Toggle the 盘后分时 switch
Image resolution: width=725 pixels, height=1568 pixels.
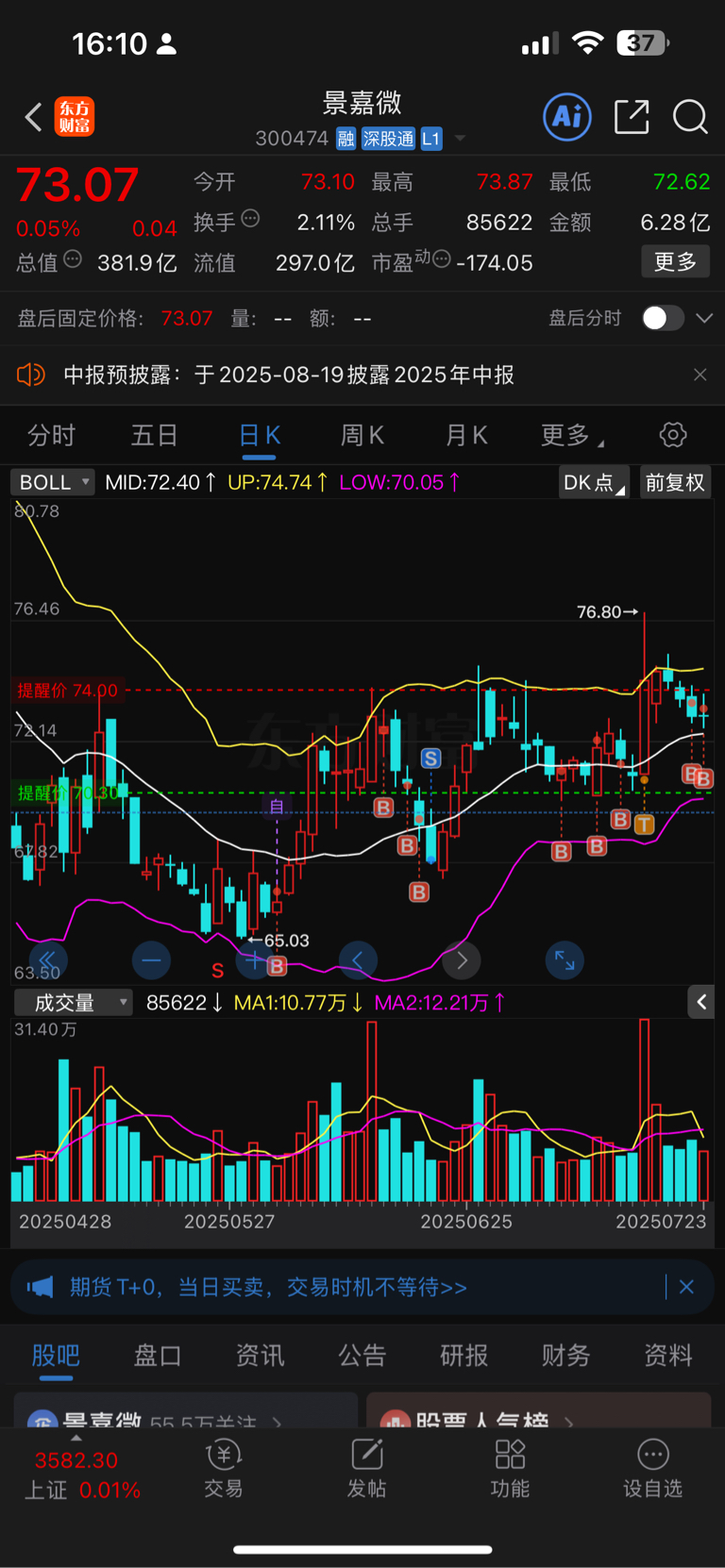[x=663, y=318]
